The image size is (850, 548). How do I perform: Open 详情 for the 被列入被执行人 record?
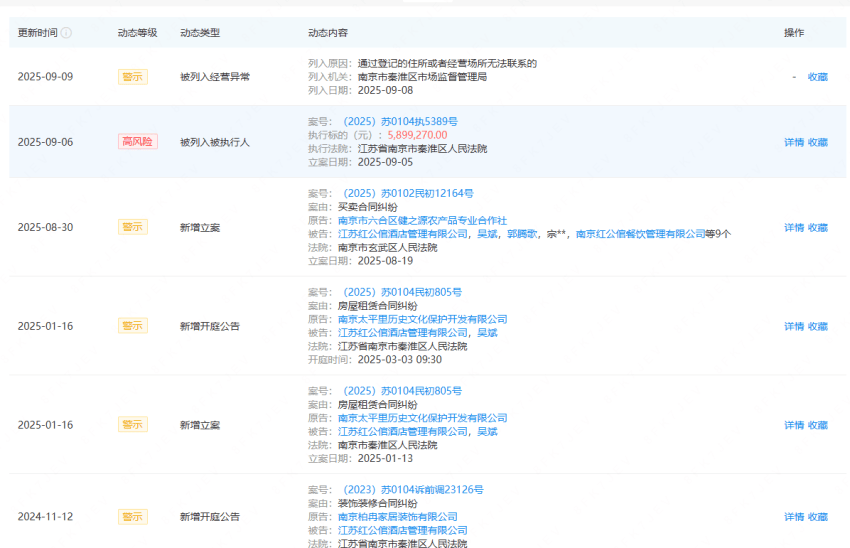pos(793,142)
